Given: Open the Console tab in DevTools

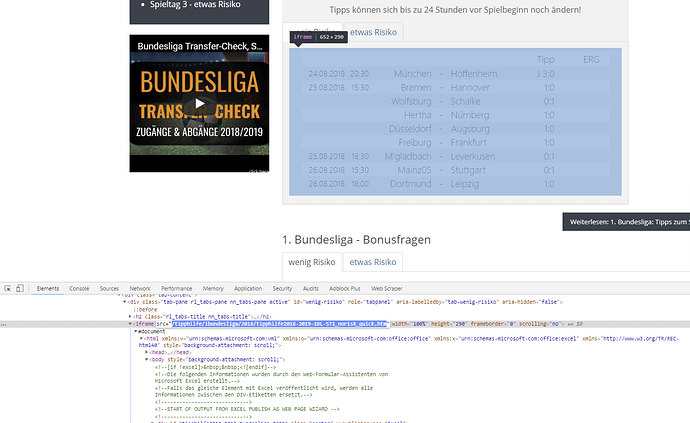Looking at the screenshot, I should click(x=79, y=288).
